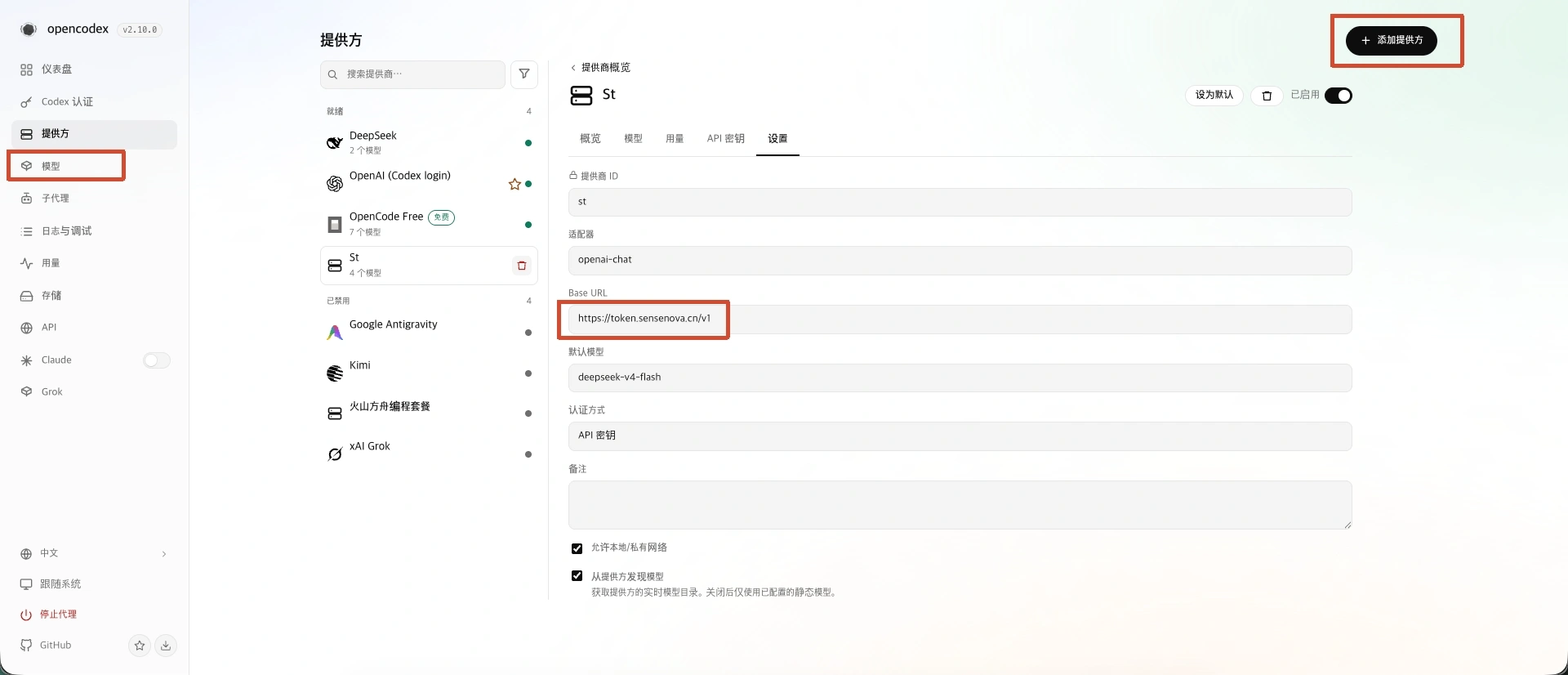Viewport: 1568px width, 675px height.
Task: Select the Google Antigravity provider
Action: 429,333
